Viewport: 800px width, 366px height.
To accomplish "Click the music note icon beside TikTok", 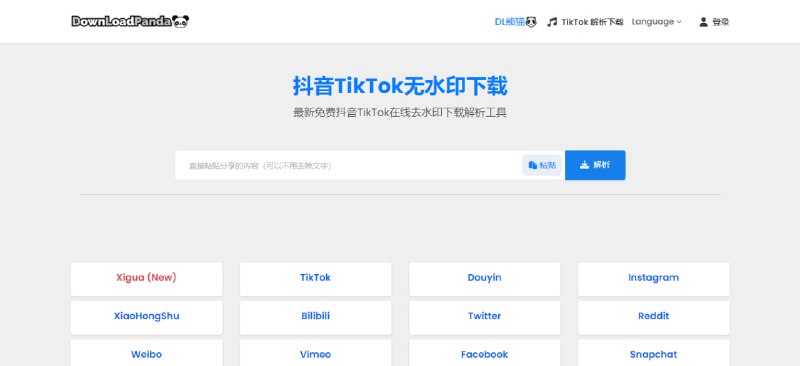I will (552, 22).
